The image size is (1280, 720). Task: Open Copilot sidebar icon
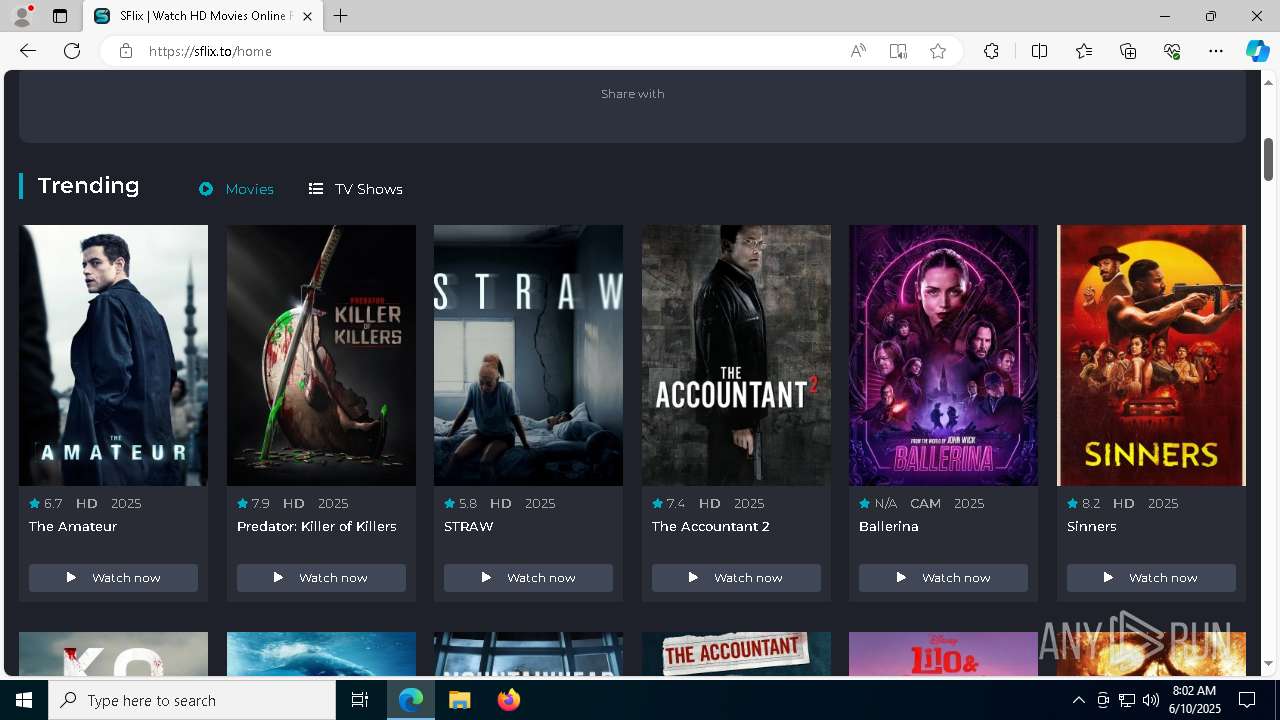[1257, 51]
